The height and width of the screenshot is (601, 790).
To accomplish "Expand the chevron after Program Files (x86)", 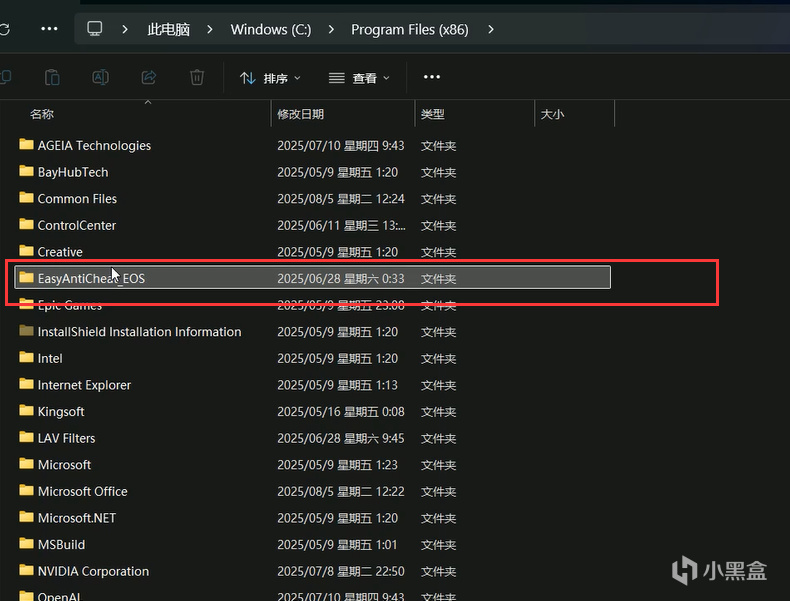I will click(491, 30).
